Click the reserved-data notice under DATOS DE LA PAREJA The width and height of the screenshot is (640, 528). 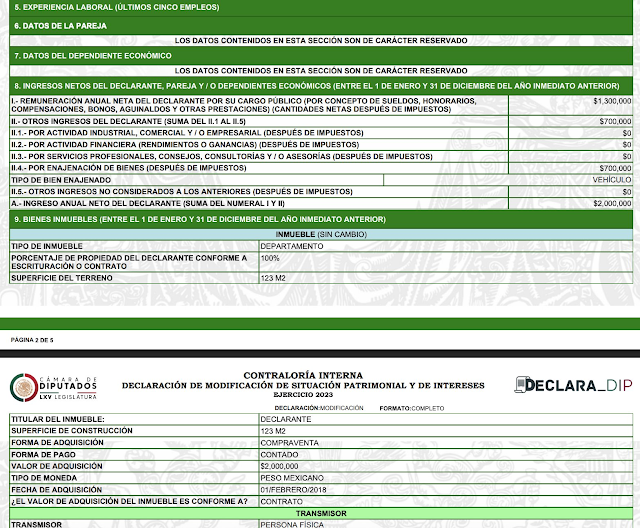click(x=321, y=41)
